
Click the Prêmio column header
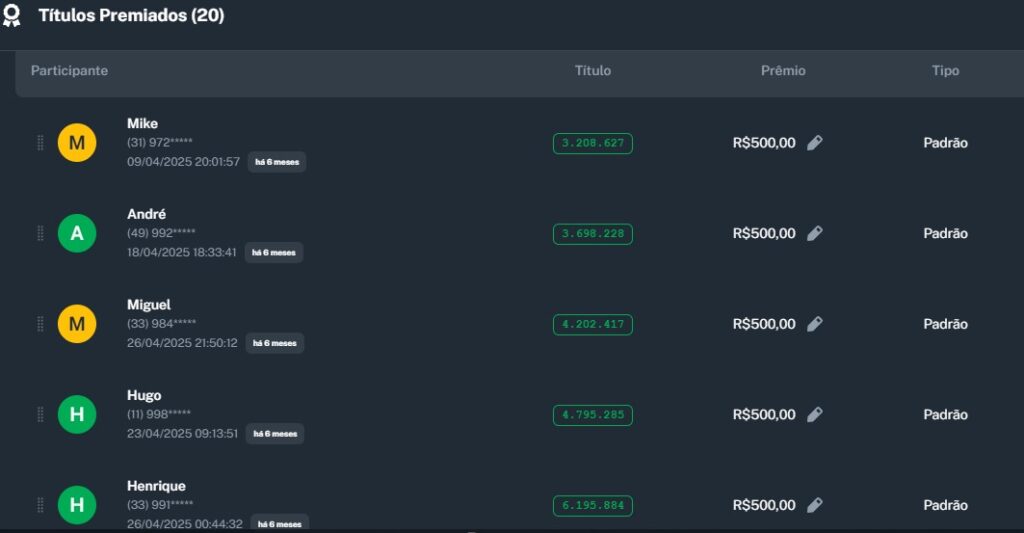pyautogui.click(x=783, y=71)
